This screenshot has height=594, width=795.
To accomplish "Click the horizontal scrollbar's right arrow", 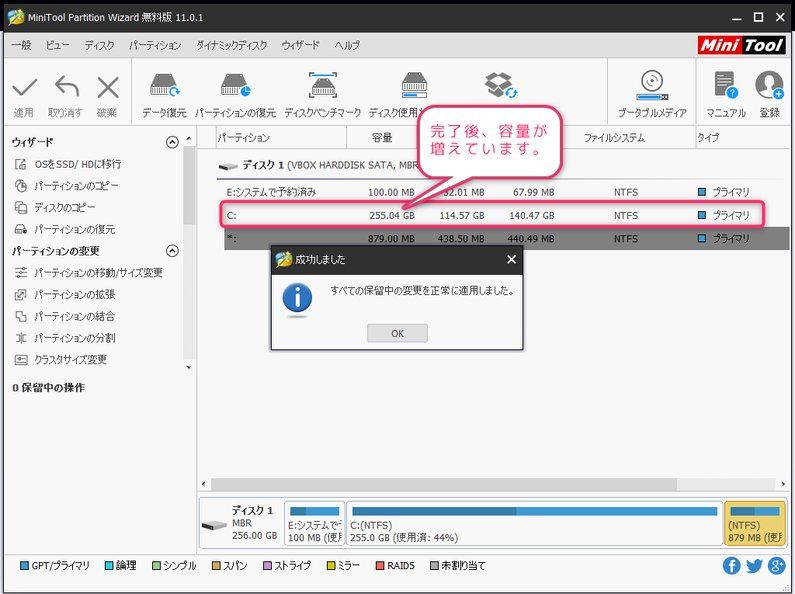I will (783, 484).
